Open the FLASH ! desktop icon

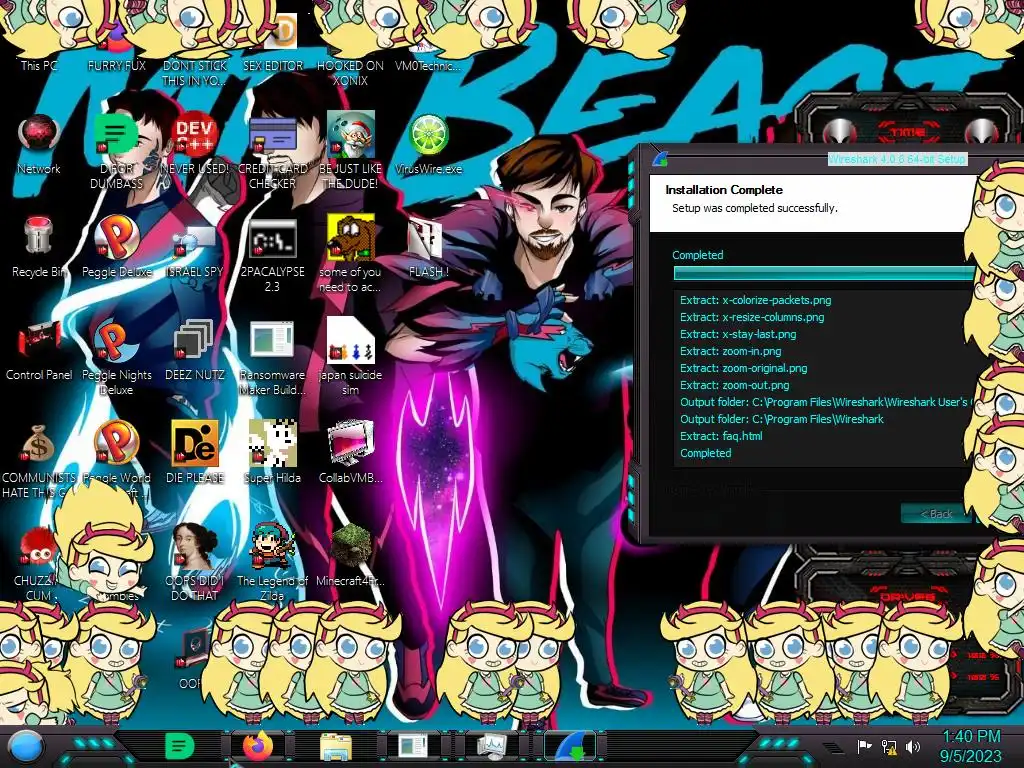428,248
